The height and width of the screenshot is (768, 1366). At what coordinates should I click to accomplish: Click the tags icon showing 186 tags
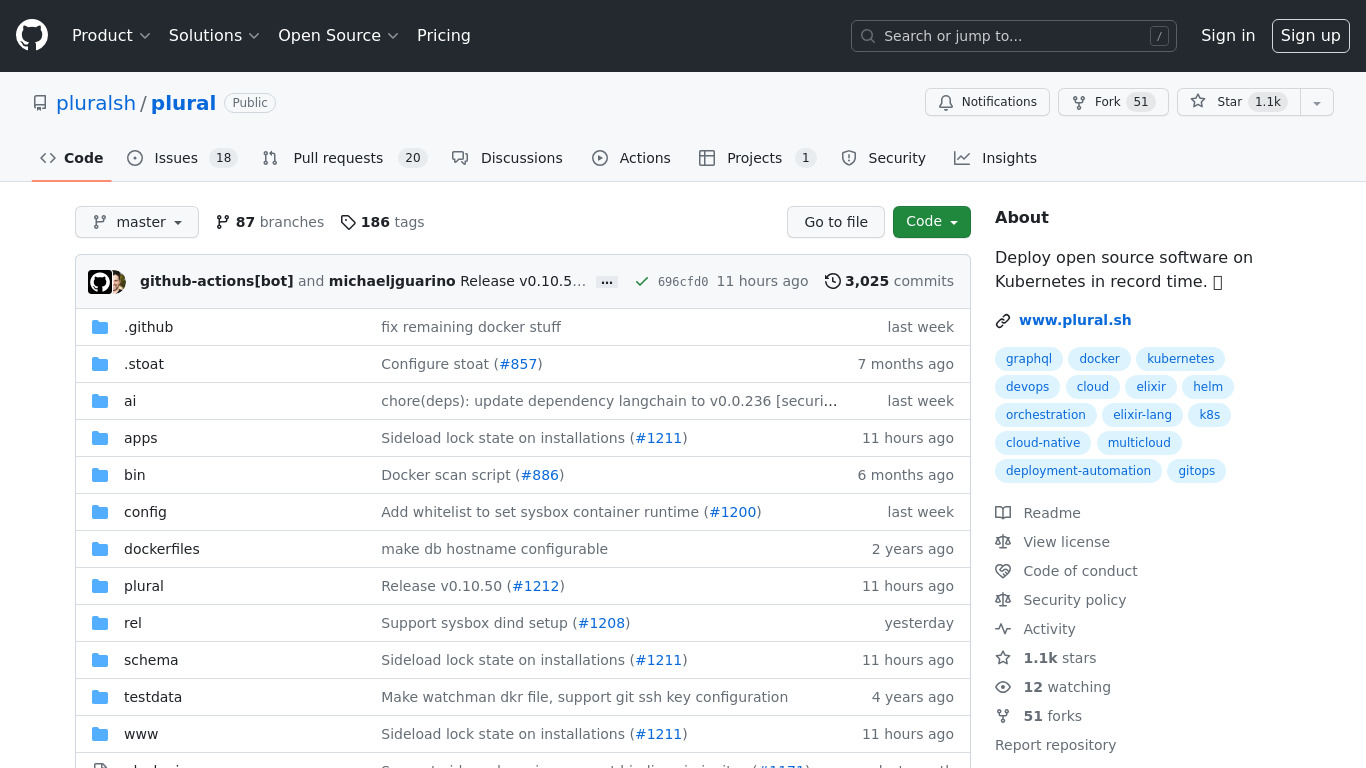(348, 222)
